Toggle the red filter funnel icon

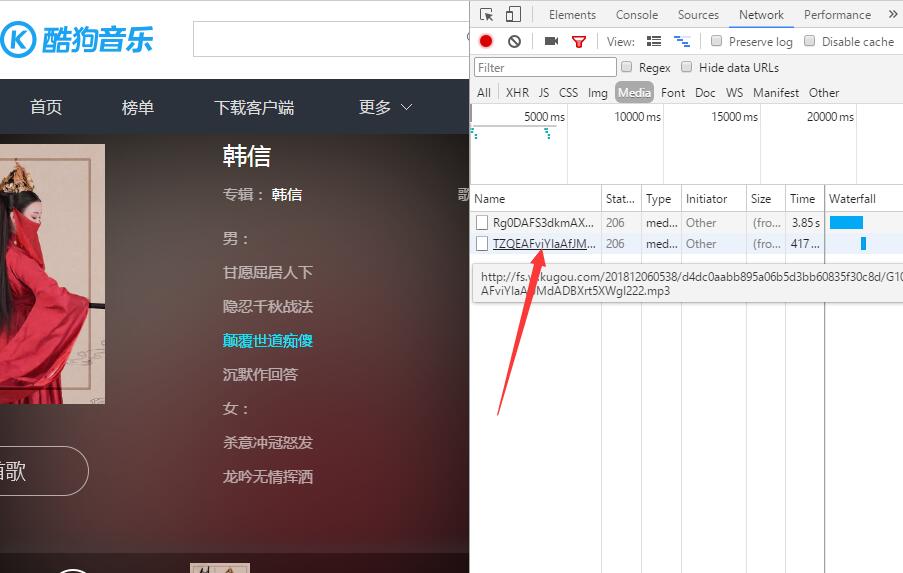(x=579, y=41)
